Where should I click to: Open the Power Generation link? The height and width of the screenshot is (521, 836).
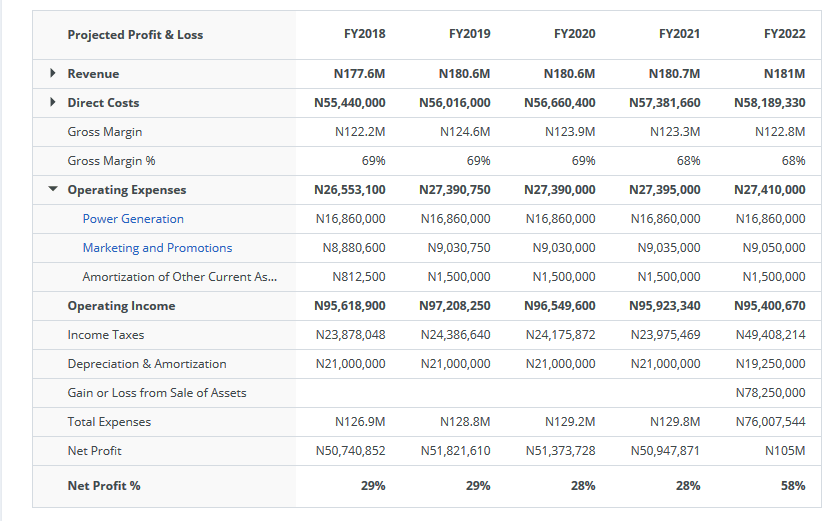point(133,219)
